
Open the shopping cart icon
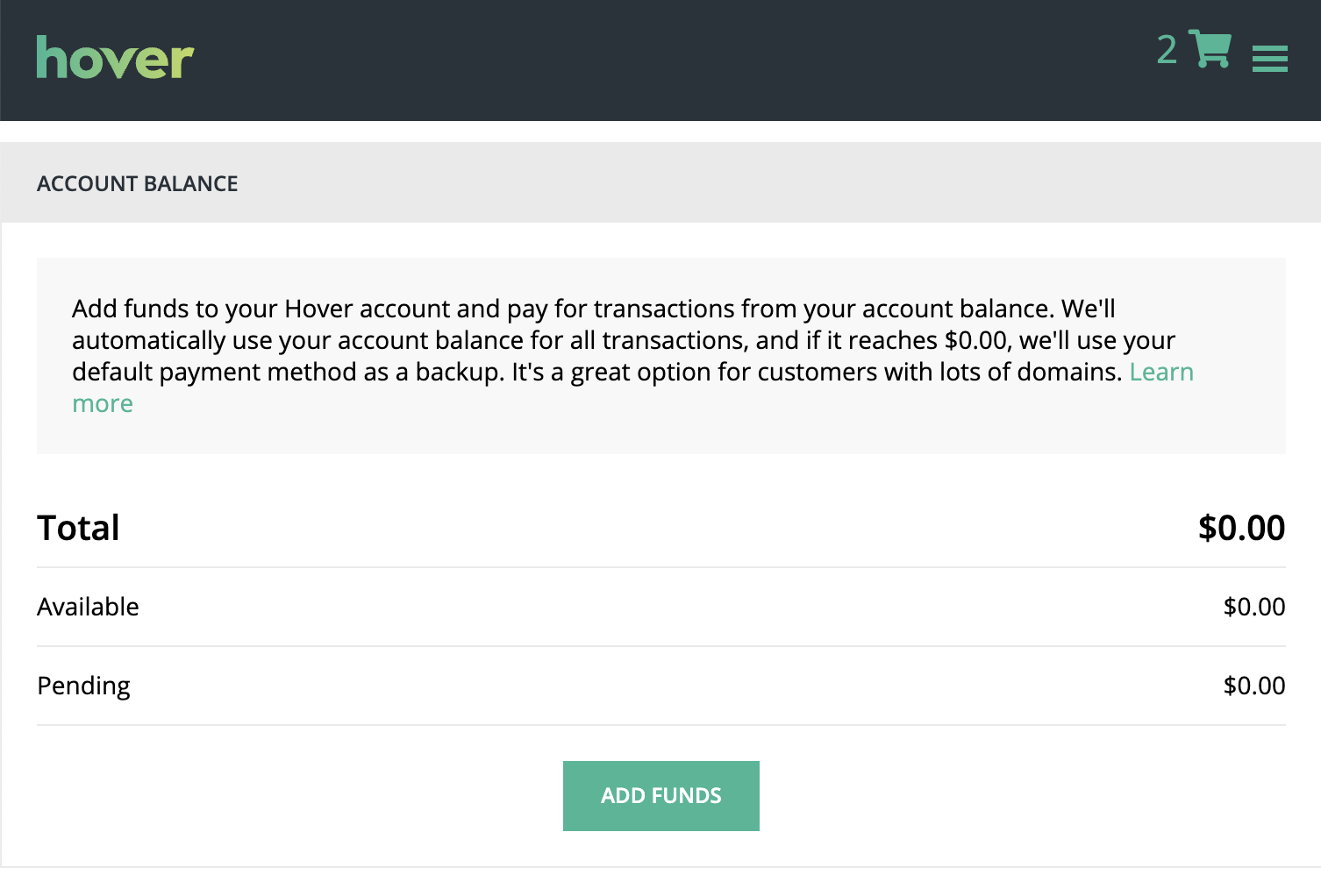pos(1210,48)
